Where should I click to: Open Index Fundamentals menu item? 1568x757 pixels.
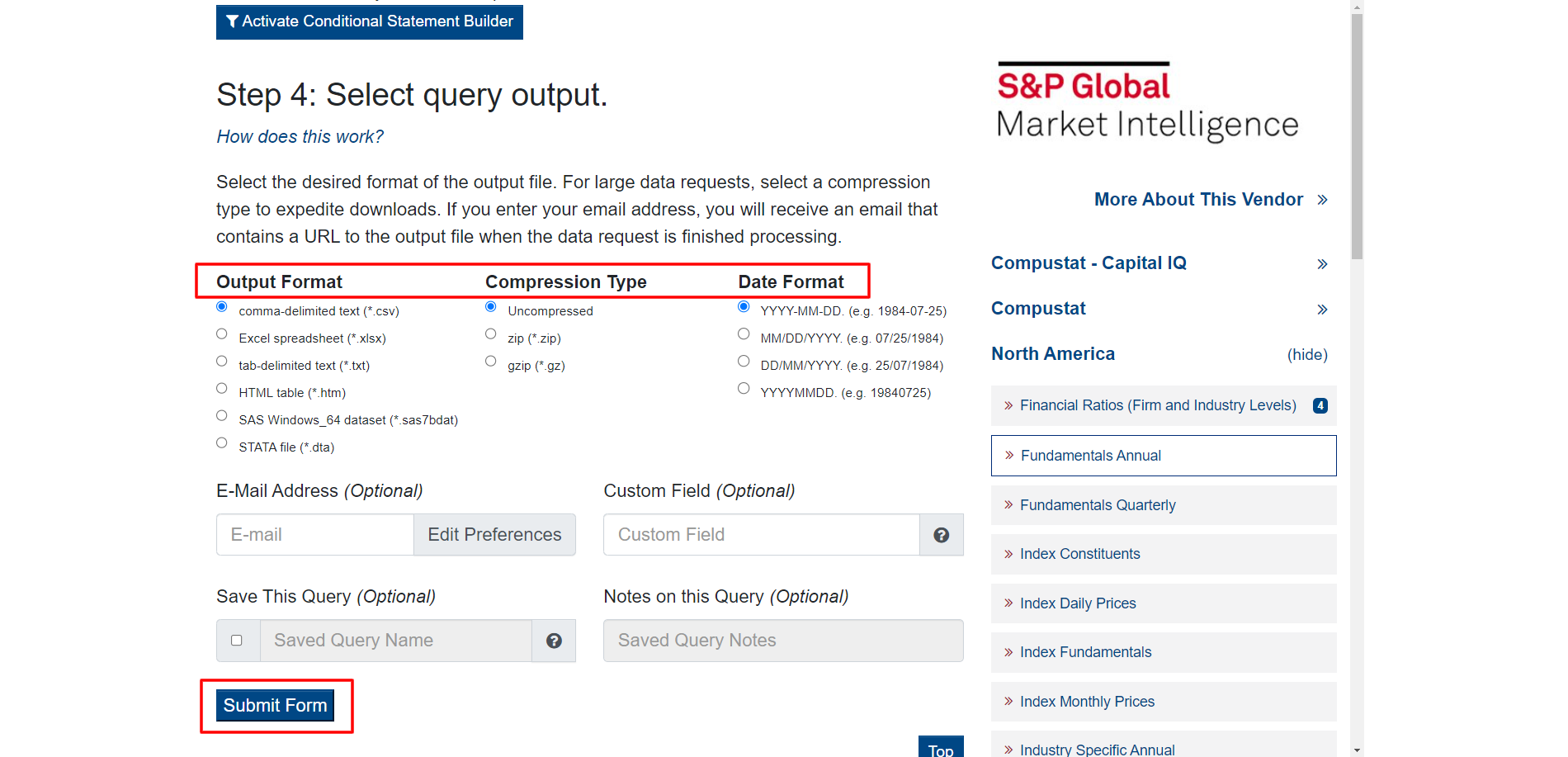(x=1164, y=652)
